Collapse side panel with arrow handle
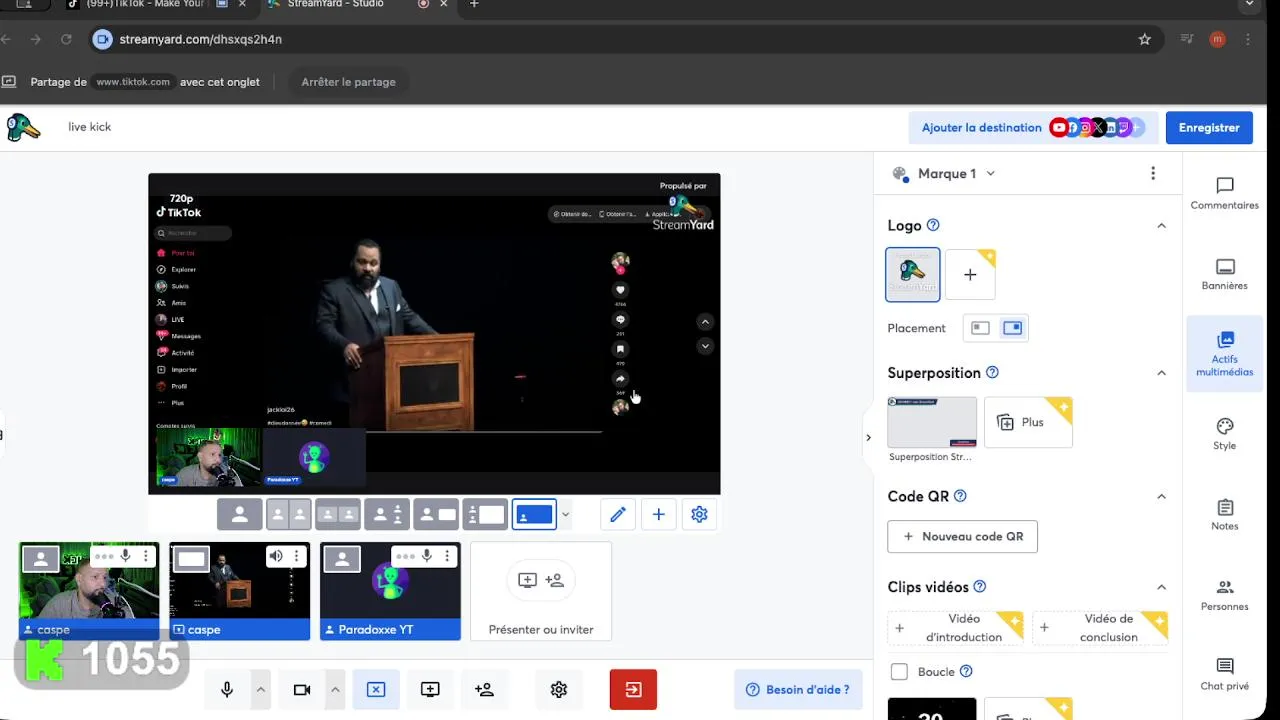This screenshot has height=720, width=1280. (x=868, y=437)
